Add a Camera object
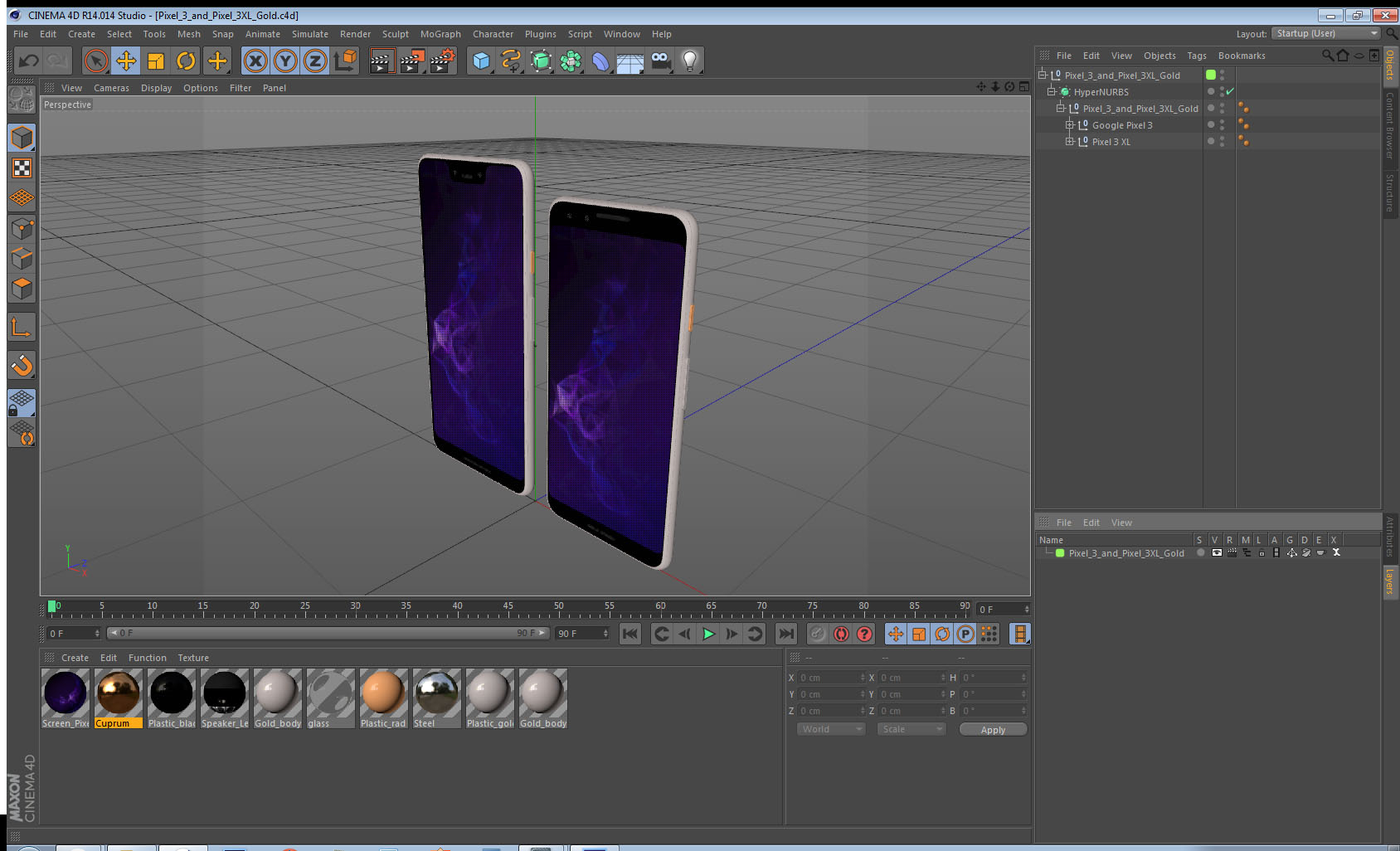 point(660,61)
